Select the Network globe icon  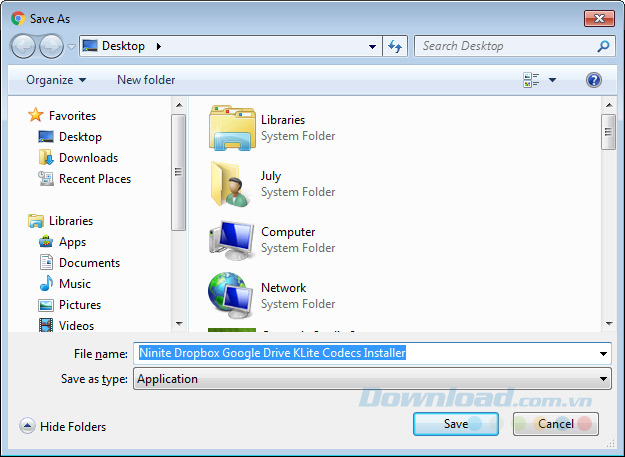point(230,295)
